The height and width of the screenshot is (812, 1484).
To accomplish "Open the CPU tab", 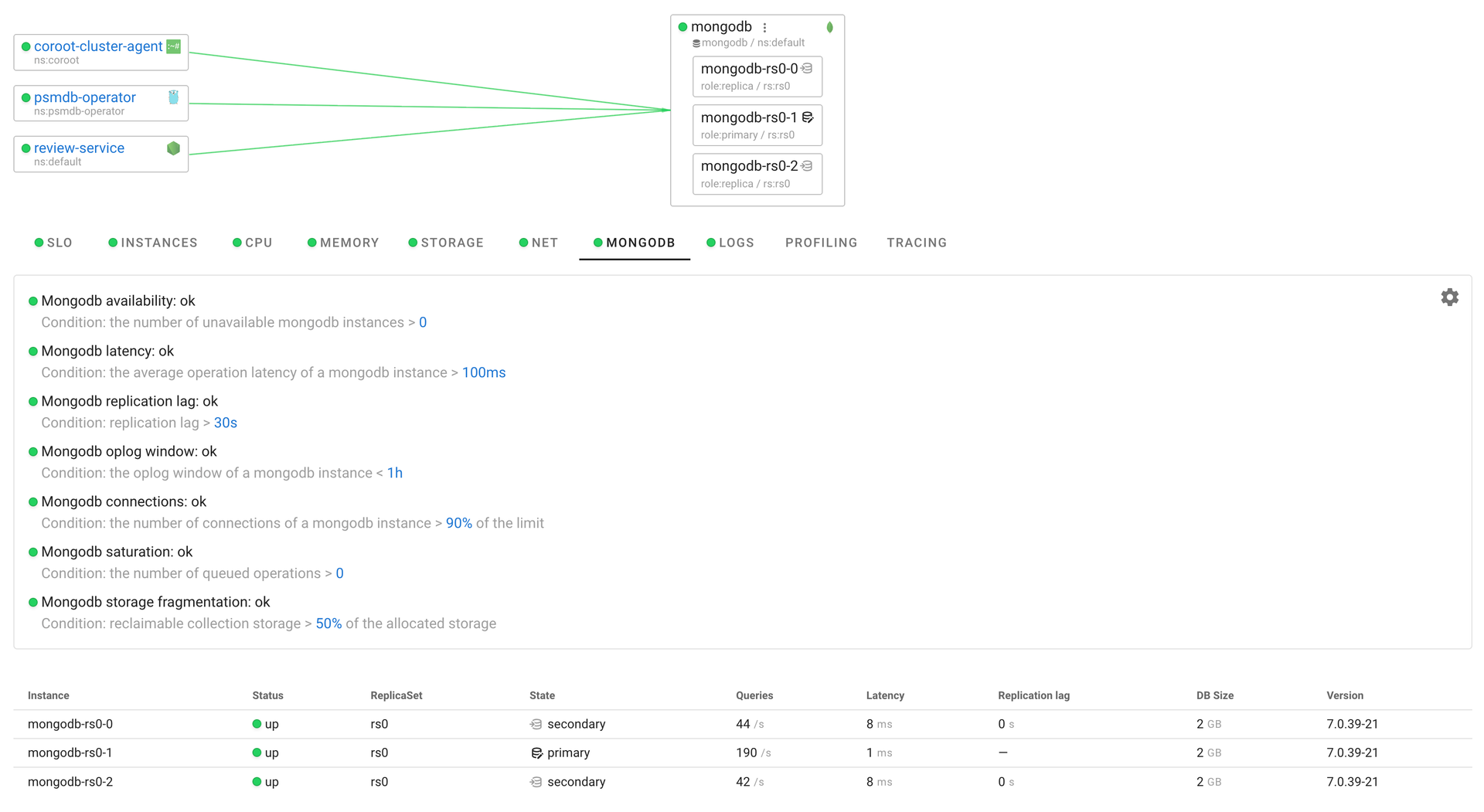I will [x=253, y=243].
